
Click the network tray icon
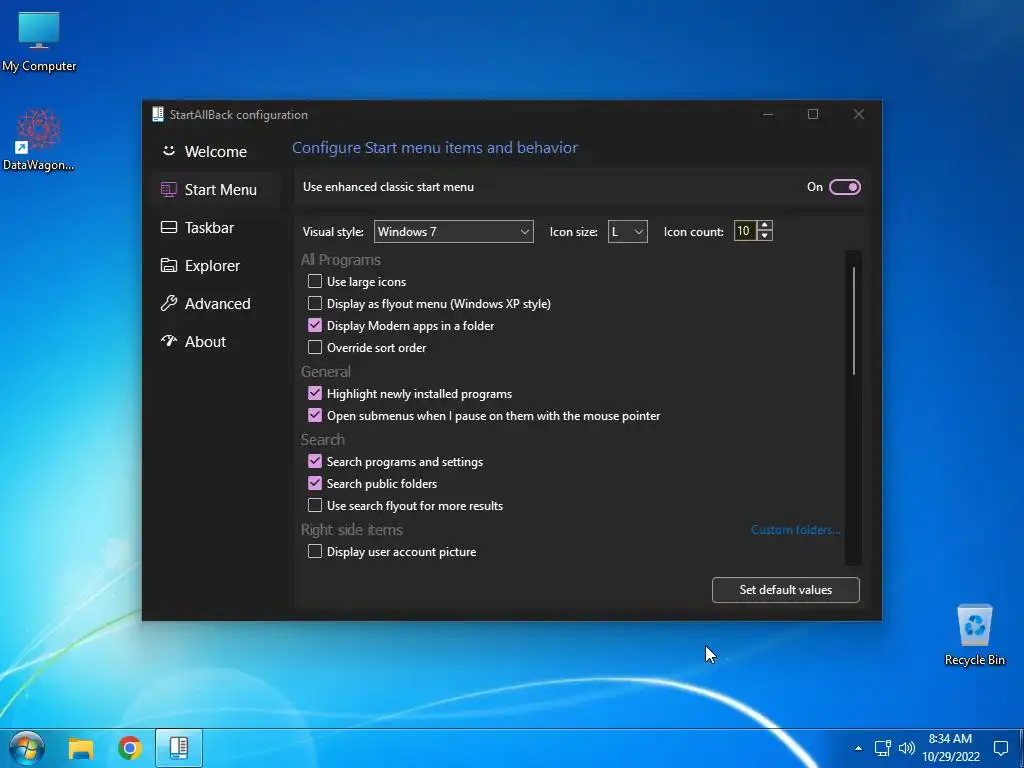pyautogui.click(x=882, y=748)
